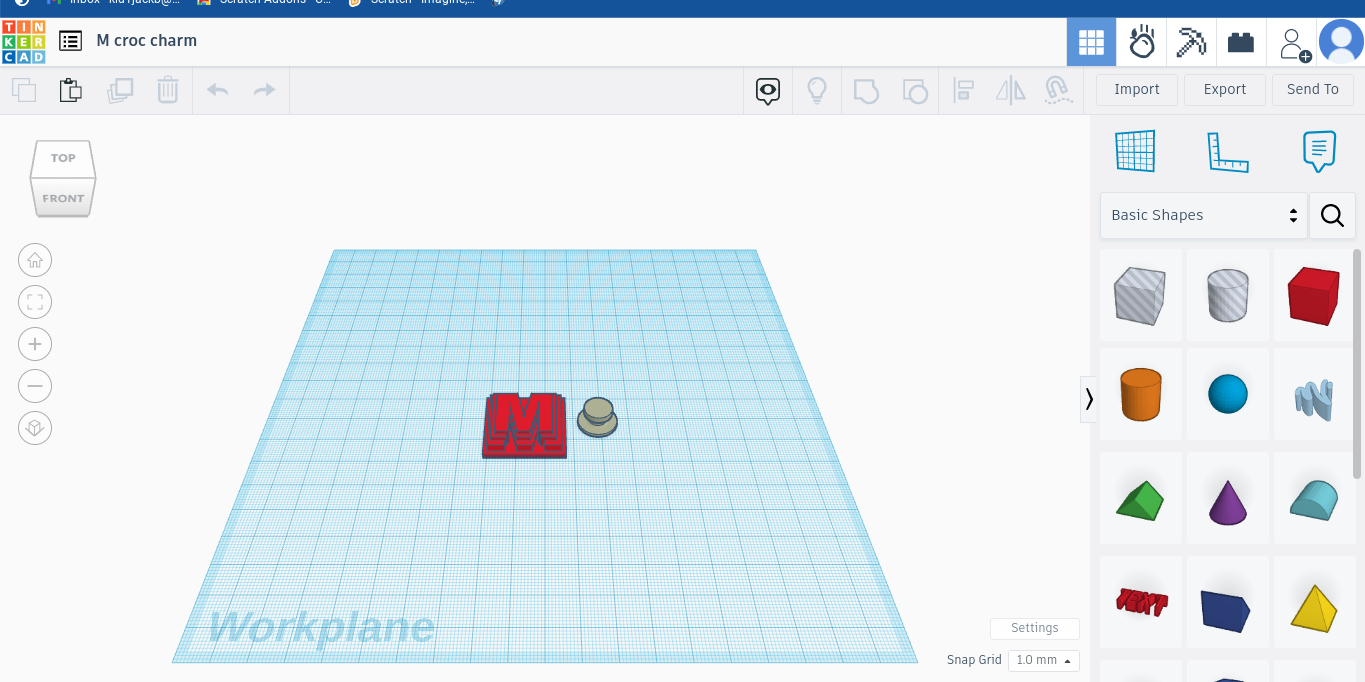
Task: Click the Group shapes icon
Action: coord(866,91)
